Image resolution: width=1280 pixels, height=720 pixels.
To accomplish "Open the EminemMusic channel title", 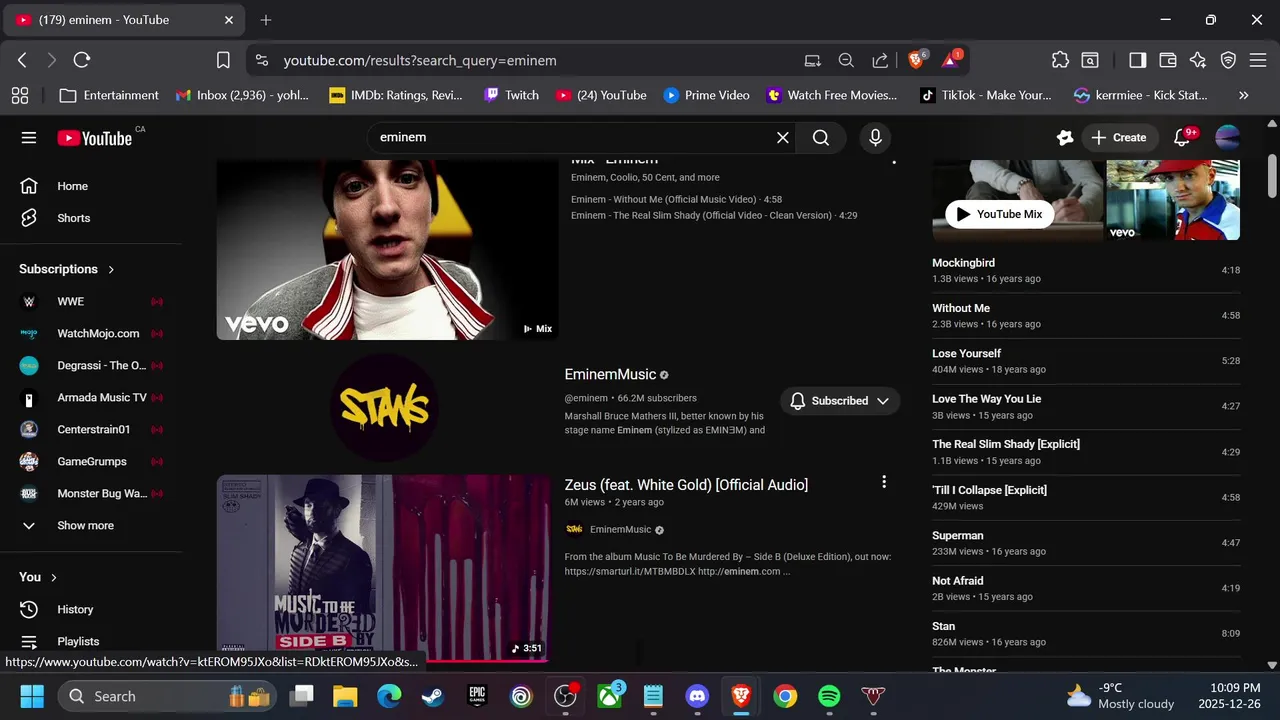I will (x=610, y=374).
